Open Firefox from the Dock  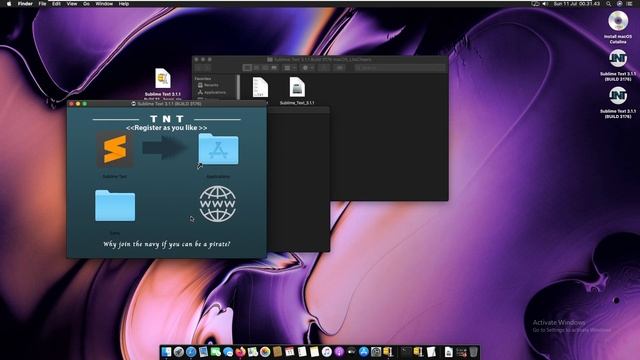click(240, 351)
